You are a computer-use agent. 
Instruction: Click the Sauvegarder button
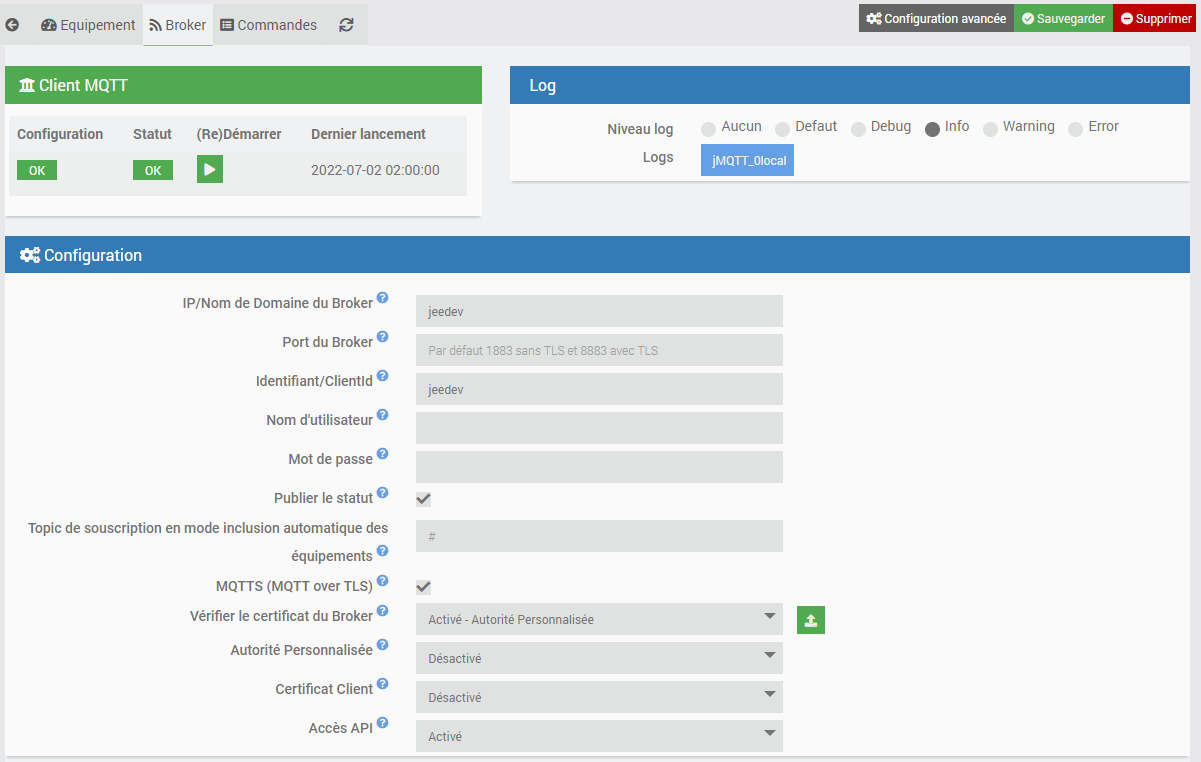coord(1063,19)
